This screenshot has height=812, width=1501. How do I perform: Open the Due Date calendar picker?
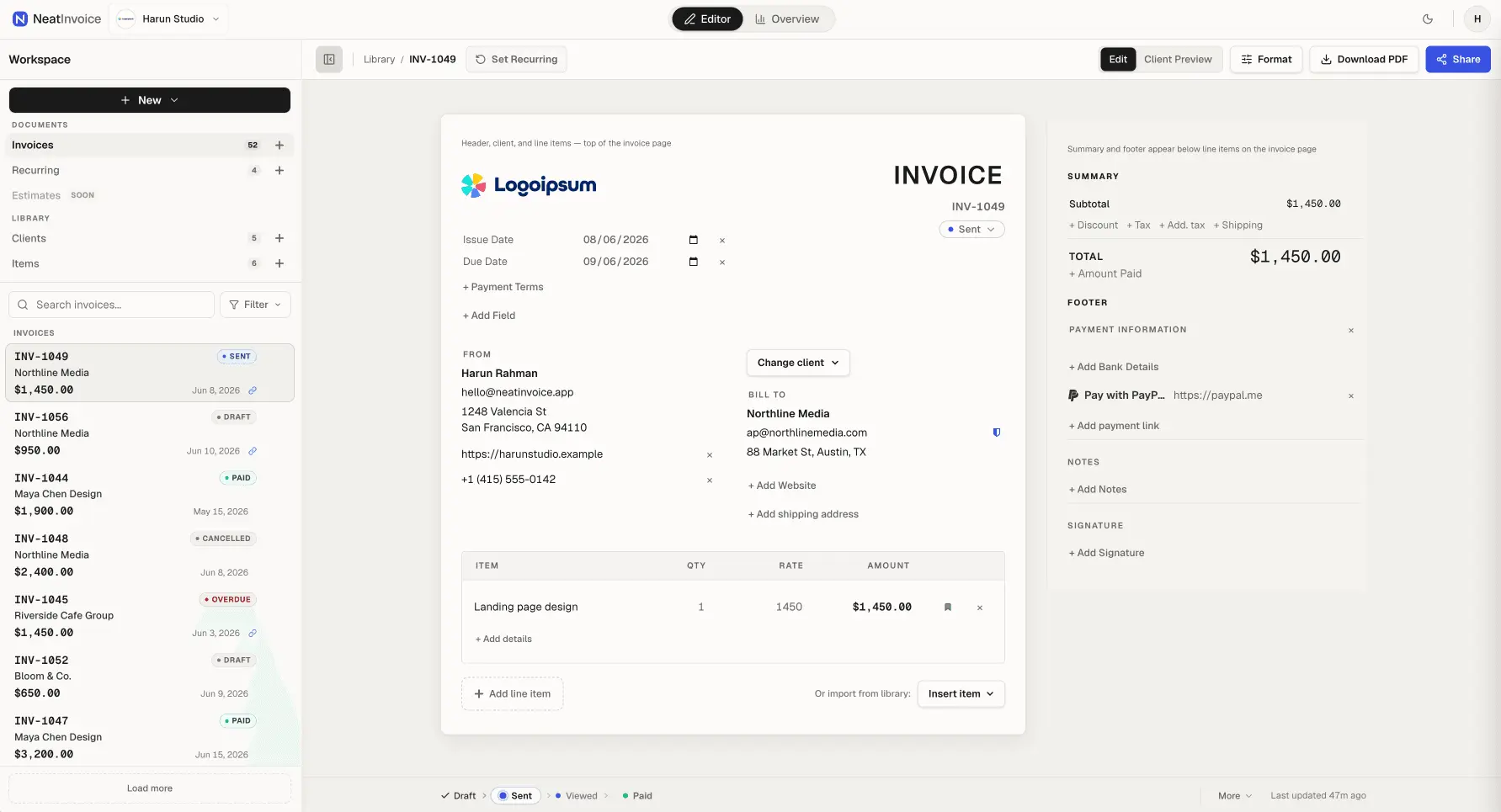tap(694, 262)
